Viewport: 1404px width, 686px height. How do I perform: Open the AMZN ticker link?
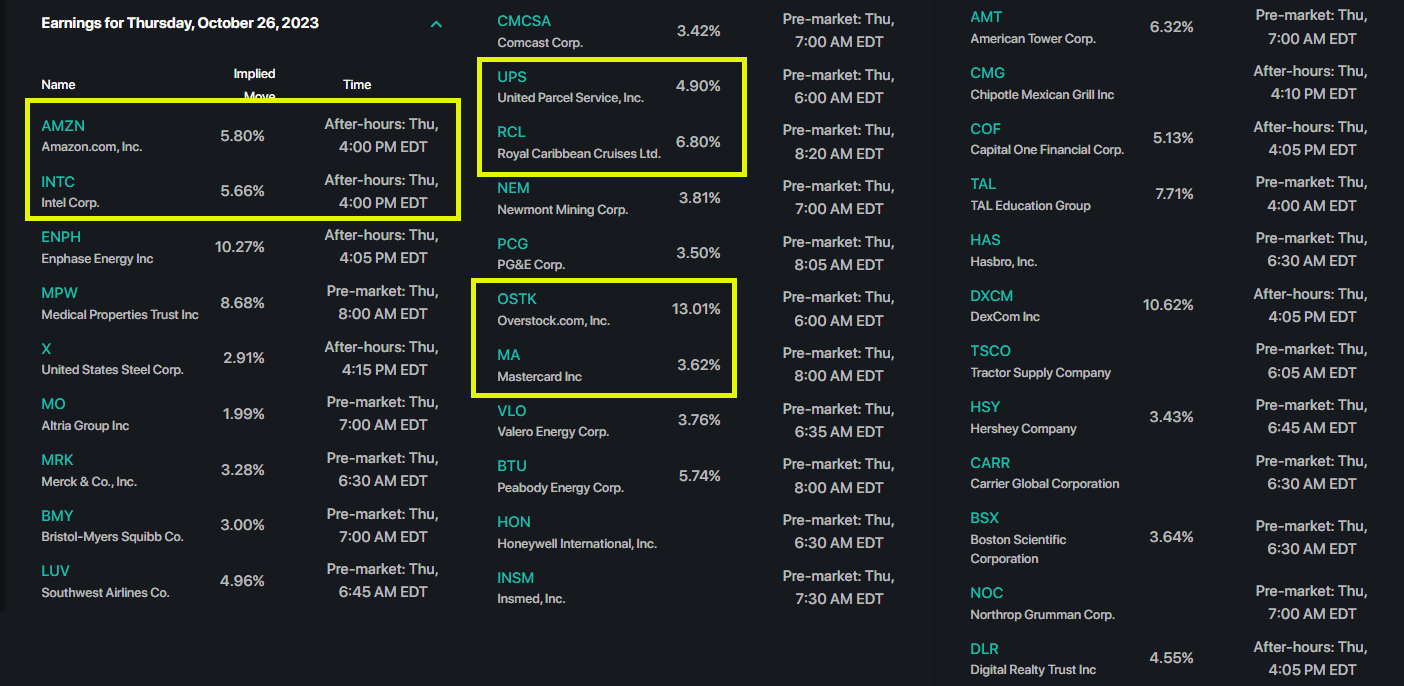click(63, 126)
